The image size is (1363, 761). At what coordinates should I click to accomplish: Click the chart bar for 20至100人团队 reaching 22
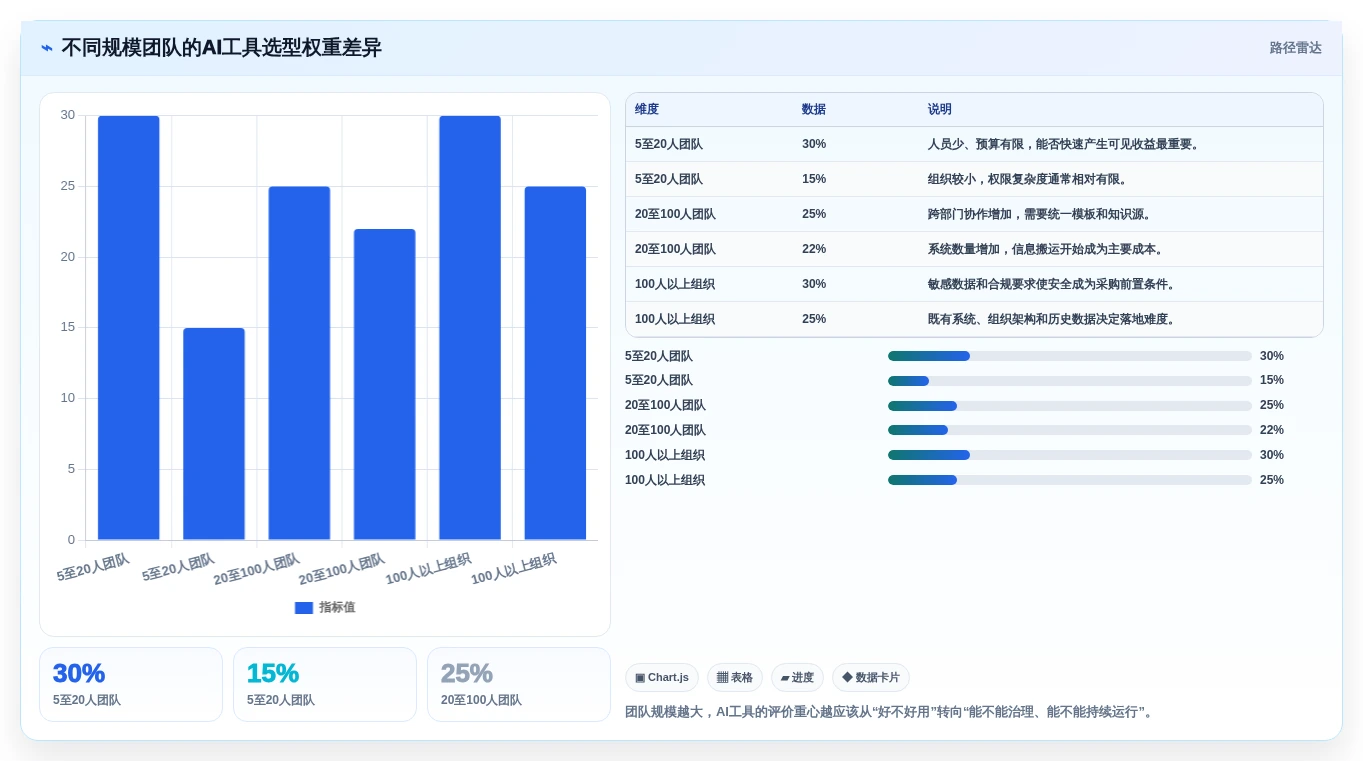coord(385,384)
